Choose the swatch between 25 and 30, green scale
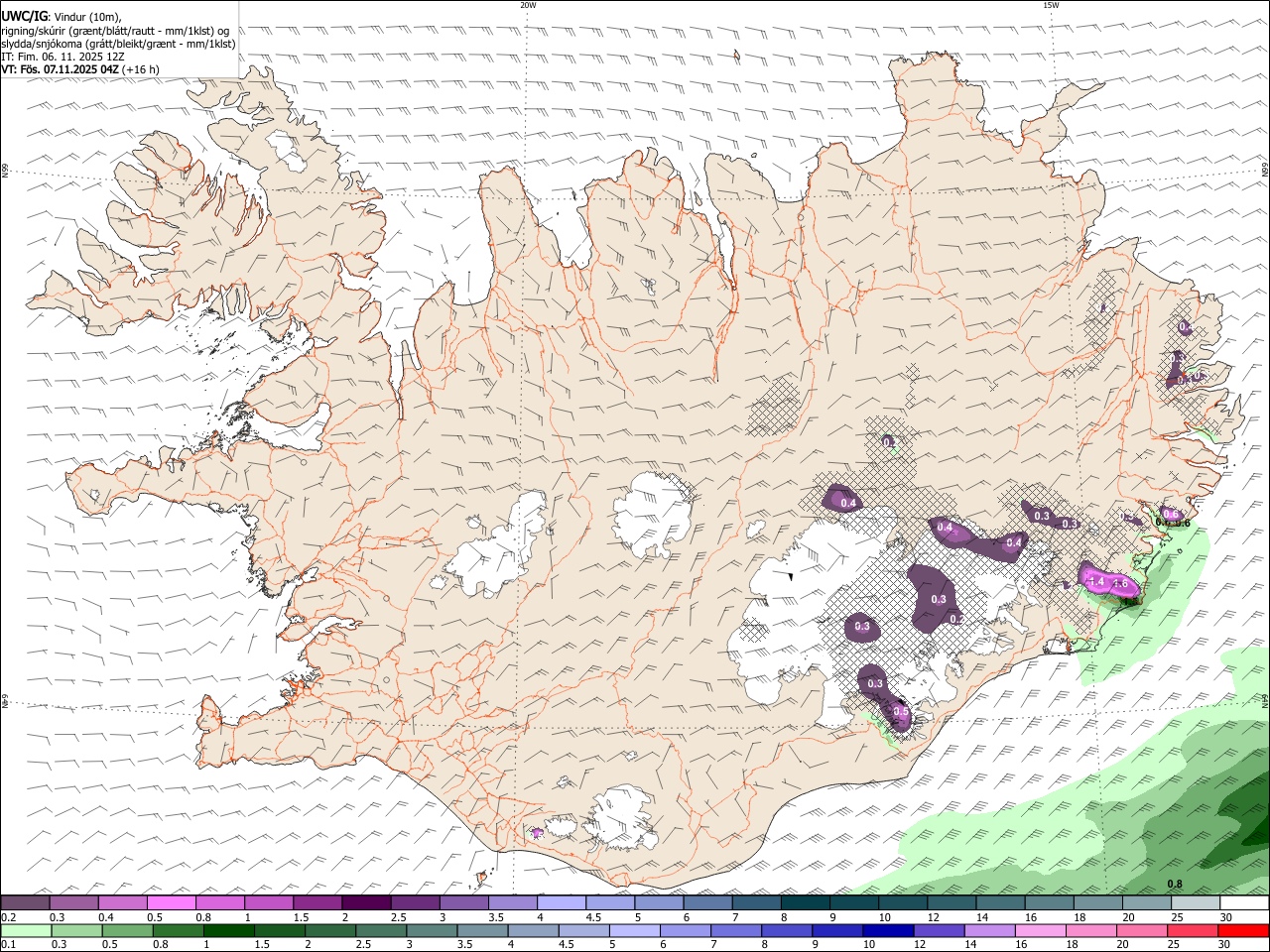Viewport: 1270px width, 952px height. (1192, 930)
